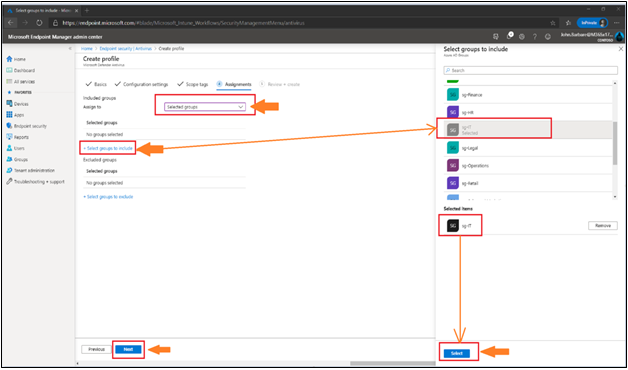Open the portal settings gear icon
Screen dimensions: 628x370
point(522,36)
